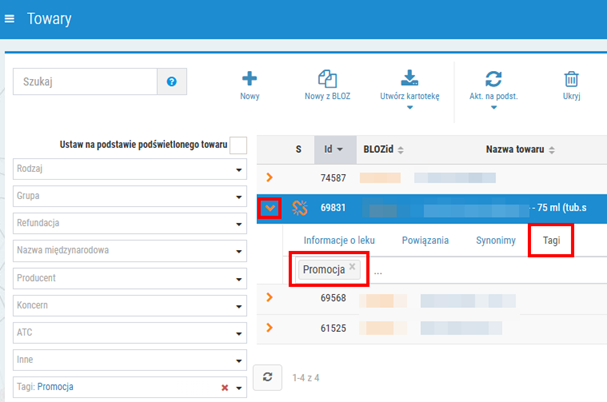
Task: Click the Nowy z BLOZ copy icon
Action: coord(327,79)
